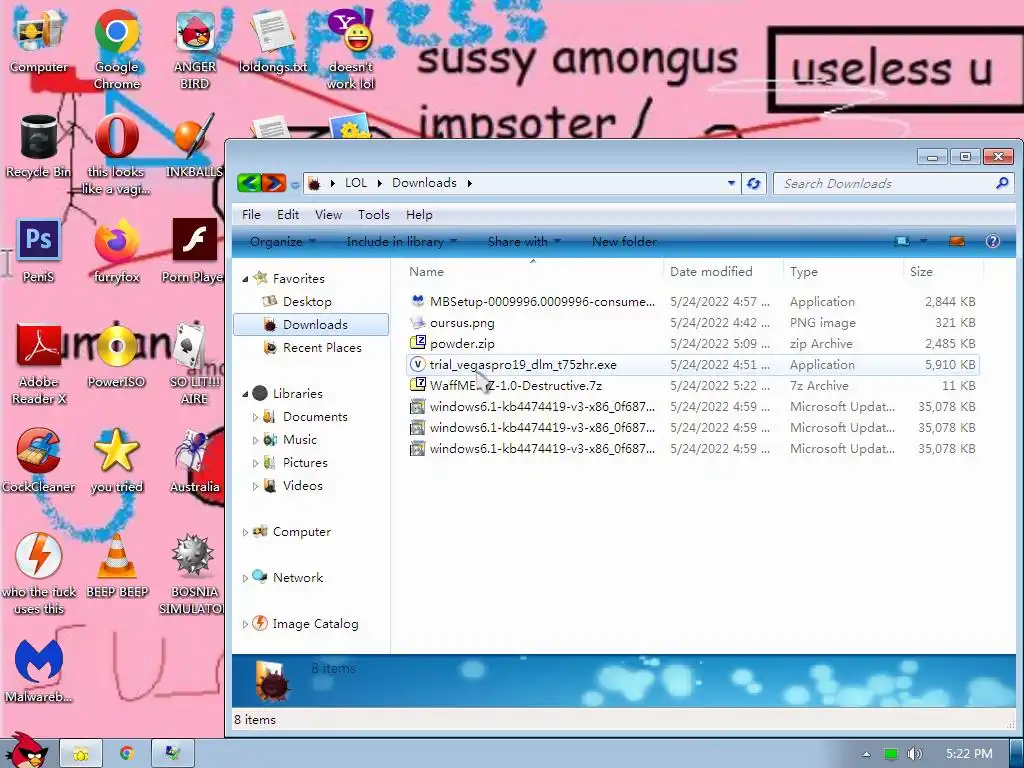The height and width of the screenshot is (768, 1024).
Task: Select the CCleaner desktop icon
Action: point(39,460)
